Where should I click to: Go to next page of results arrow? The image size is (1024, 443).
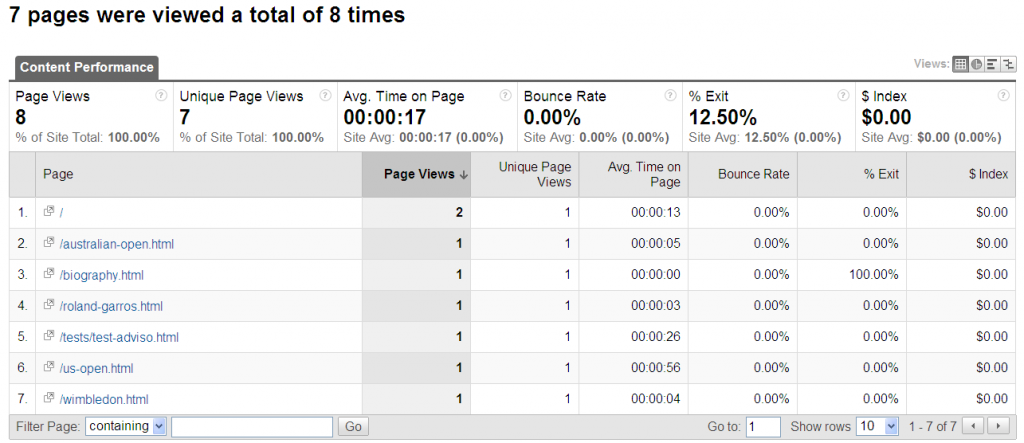[x=997, y=426]
